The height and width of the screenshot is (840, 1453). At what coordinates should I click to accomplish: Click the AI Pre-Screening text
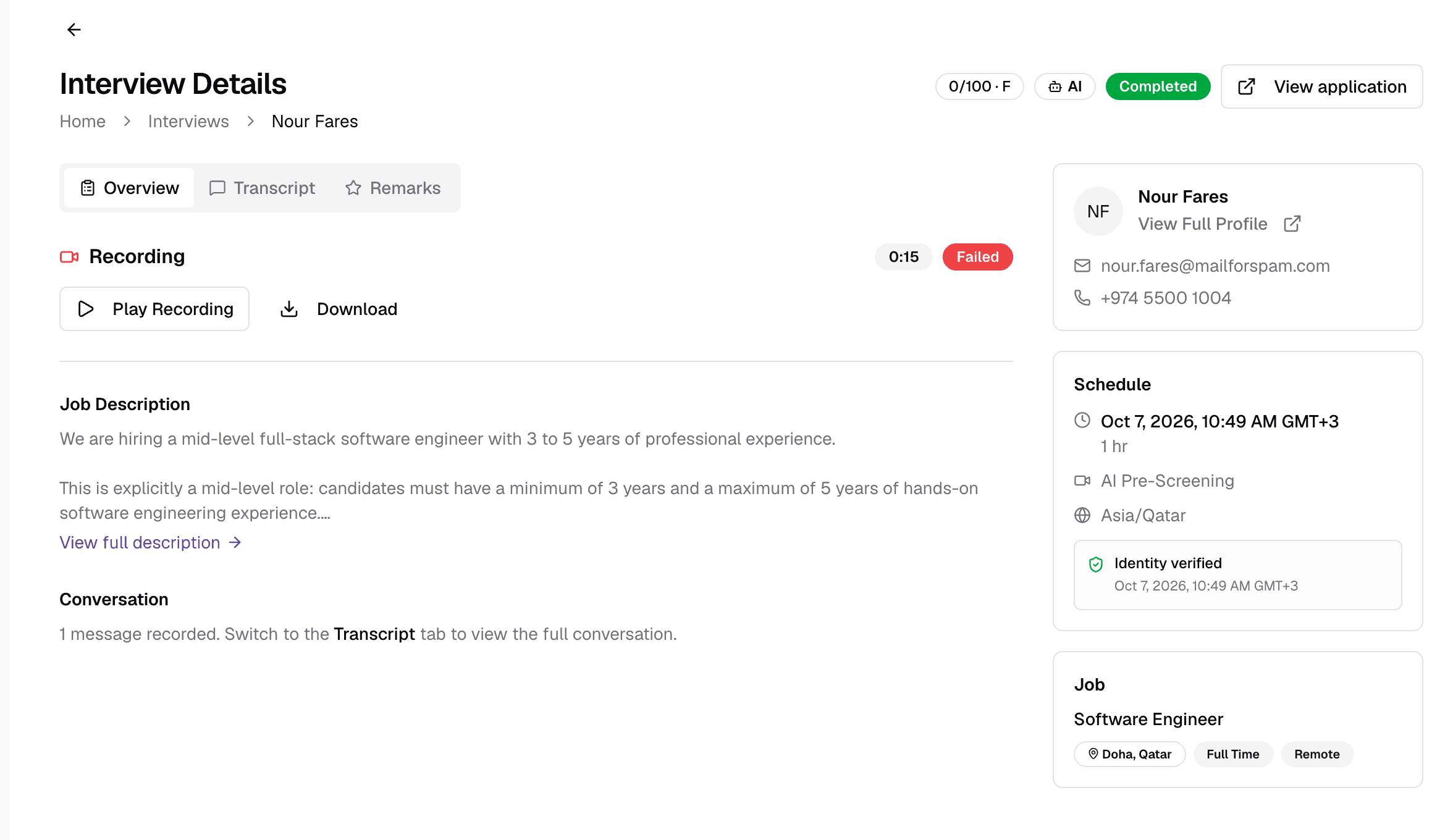[1168, 481]
